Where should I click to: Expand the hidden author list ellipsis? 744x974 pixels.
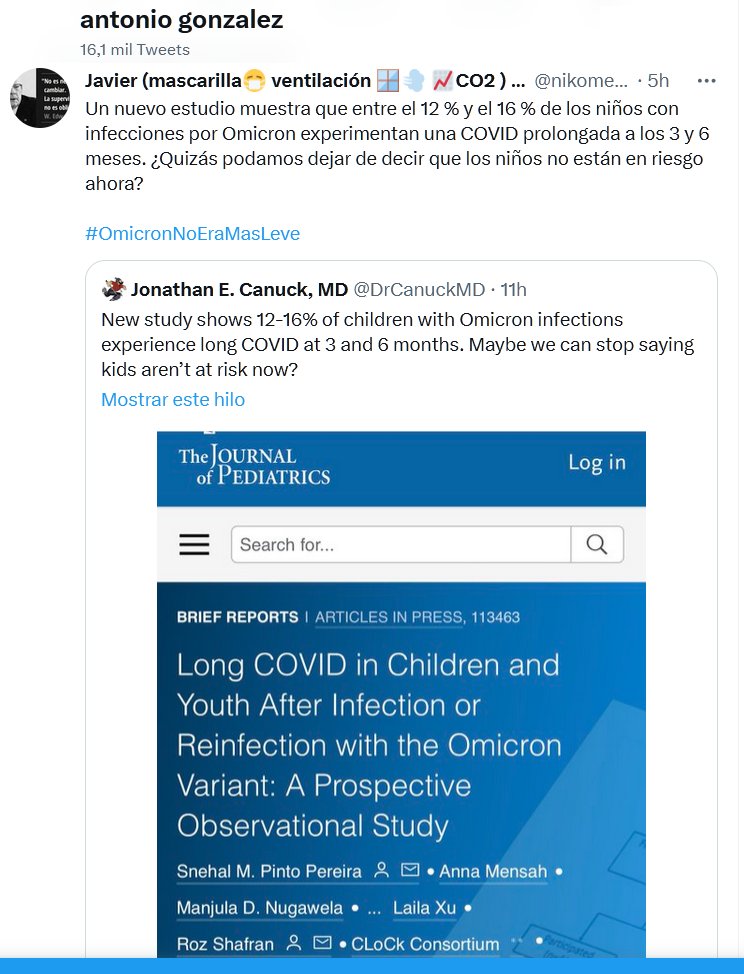tap(373, 908)
